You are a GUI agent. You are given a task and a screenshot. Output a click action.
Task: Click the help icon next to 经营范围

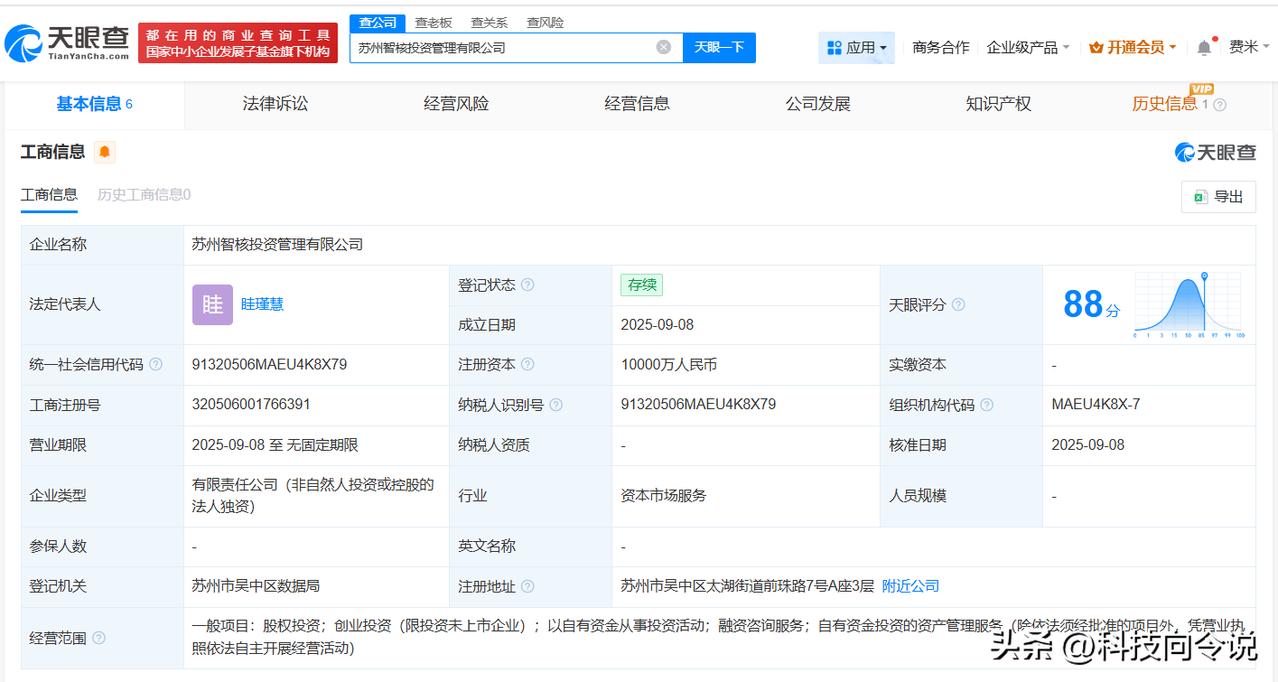[98, 638]
